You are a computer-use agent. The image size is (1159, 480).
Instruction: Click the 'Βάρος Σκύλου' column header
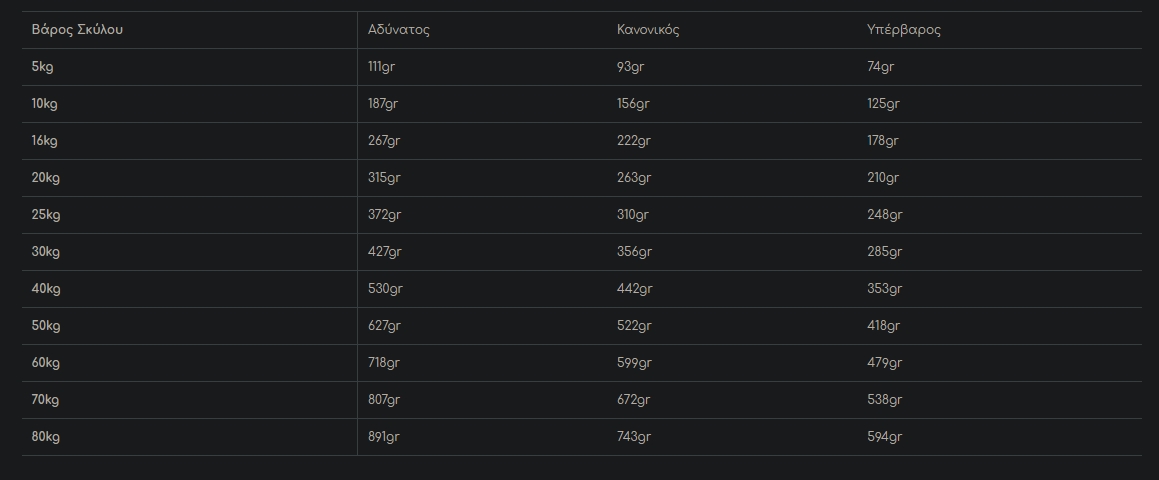coord(77,30)
